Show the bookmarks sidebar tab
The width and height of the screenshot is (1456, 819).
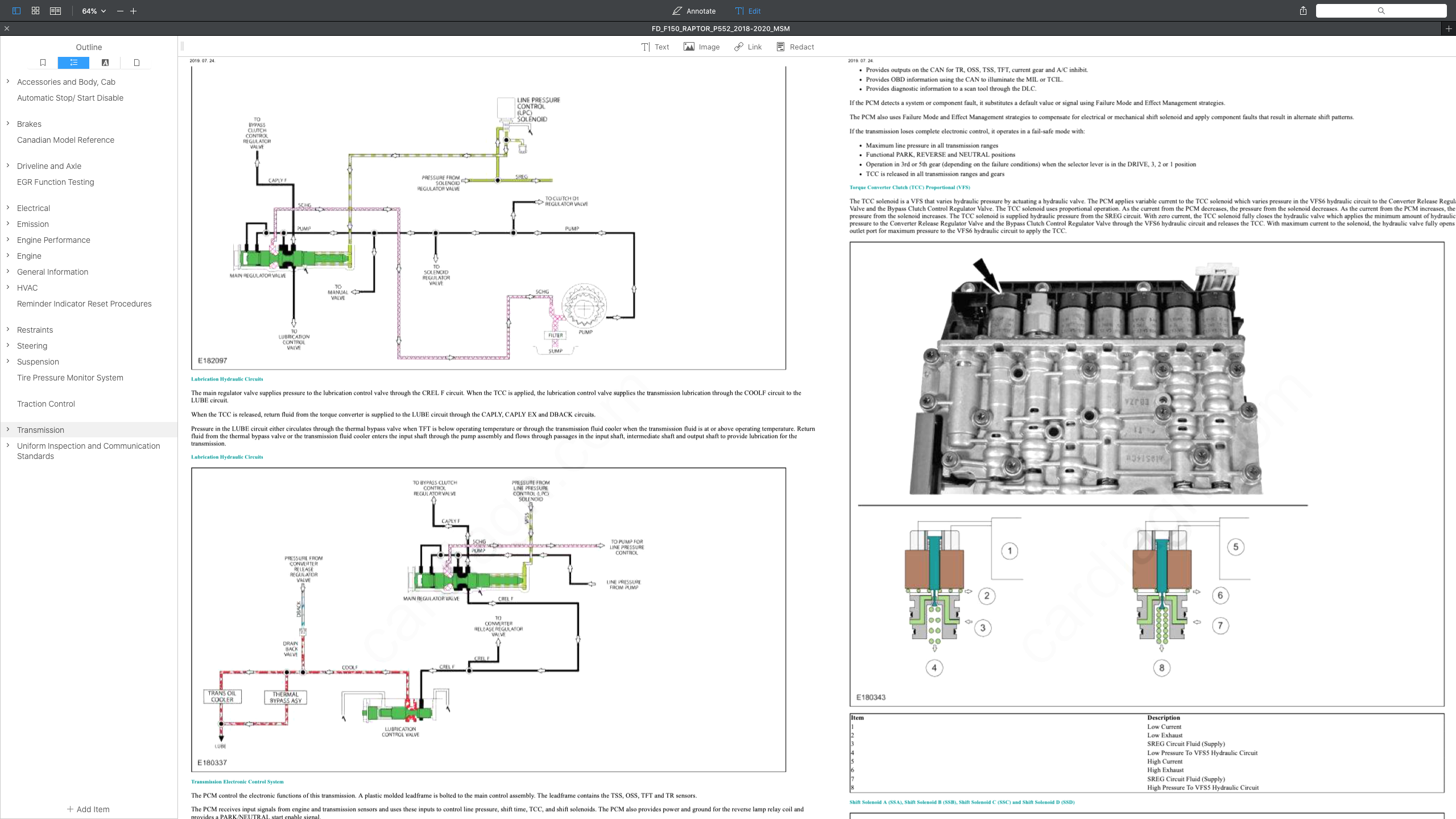point(43,63)
